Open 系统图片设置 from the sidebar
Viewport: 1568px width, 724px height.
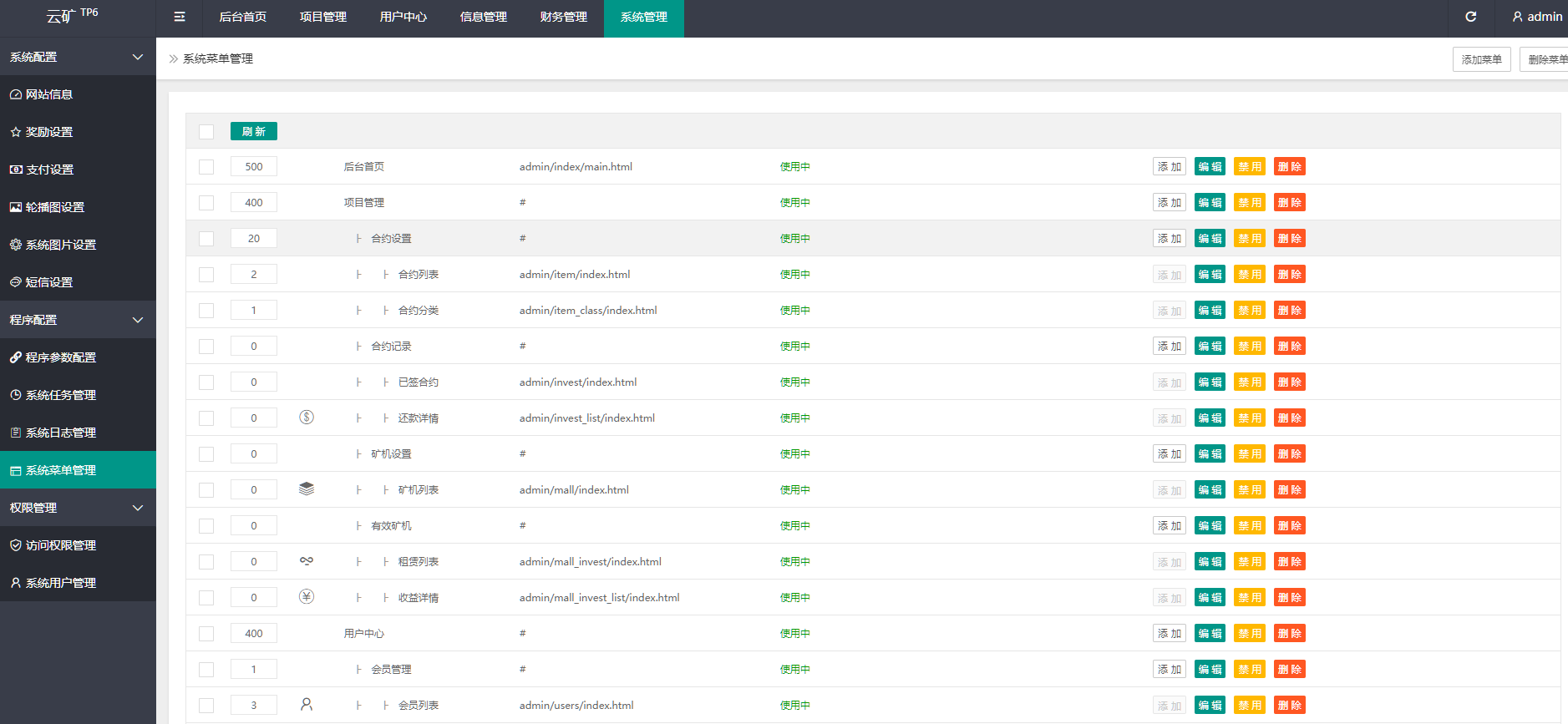click(x=60, y=245)
